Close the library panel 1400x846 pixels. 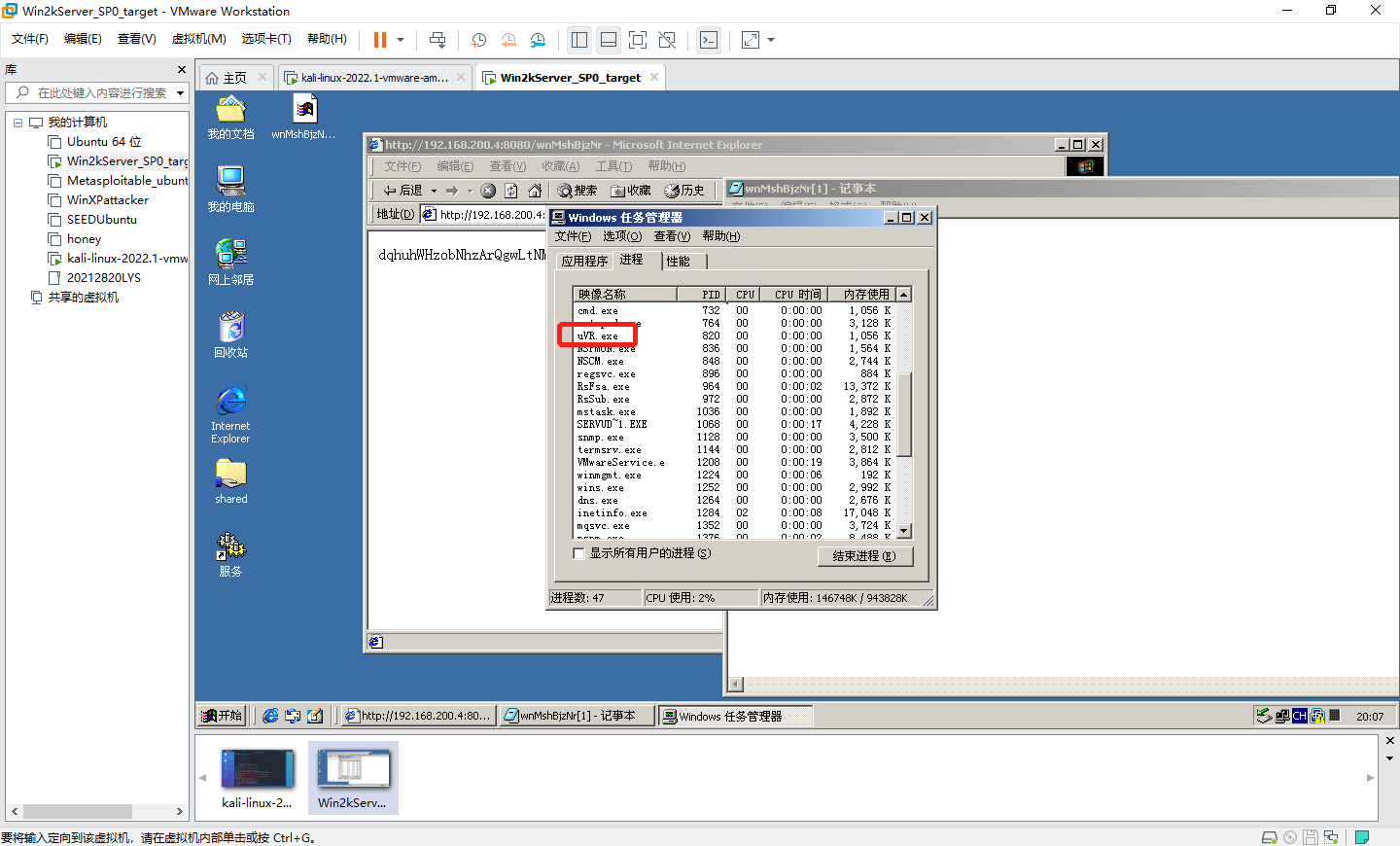click(x=182, y=70)
